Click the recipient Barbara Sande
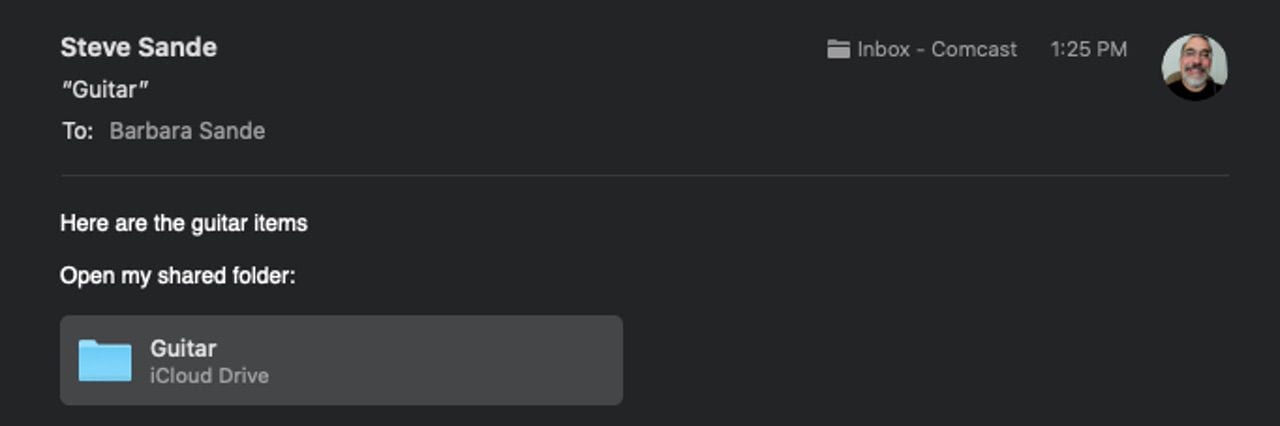Screen dimensions: 1280x426 tap(187, 131)
